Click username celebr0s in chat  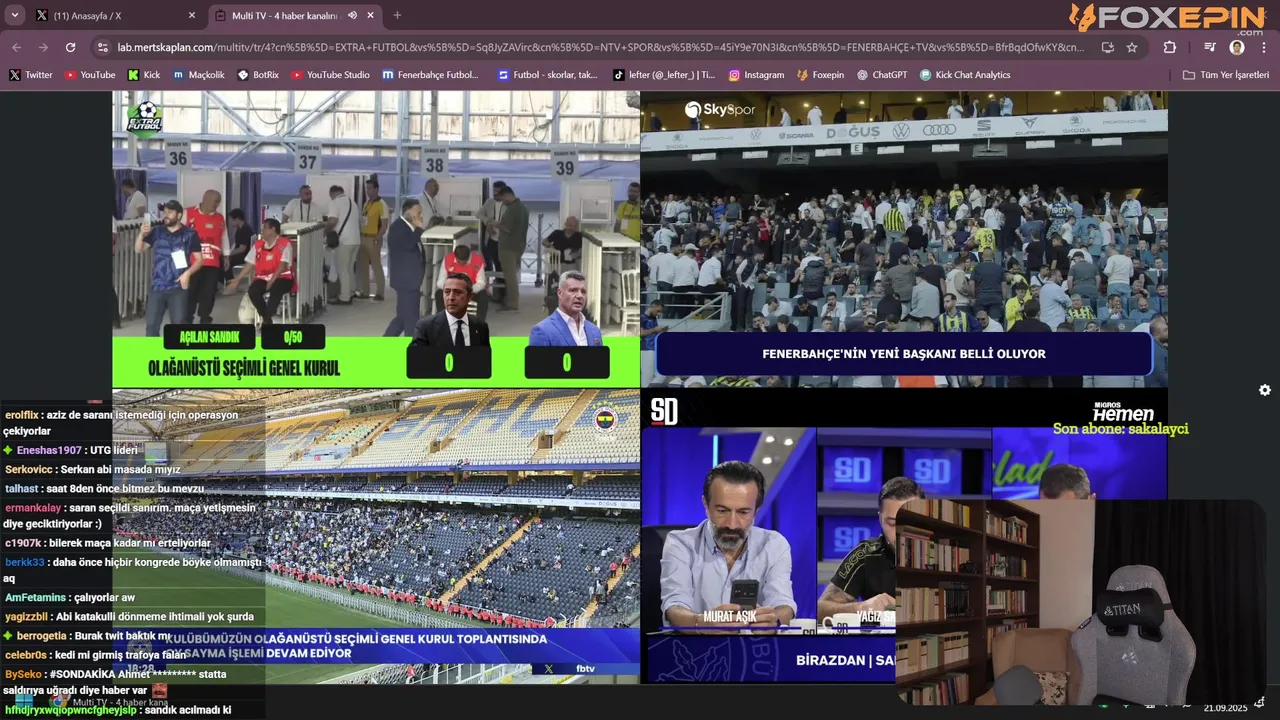tap(26, 655)
